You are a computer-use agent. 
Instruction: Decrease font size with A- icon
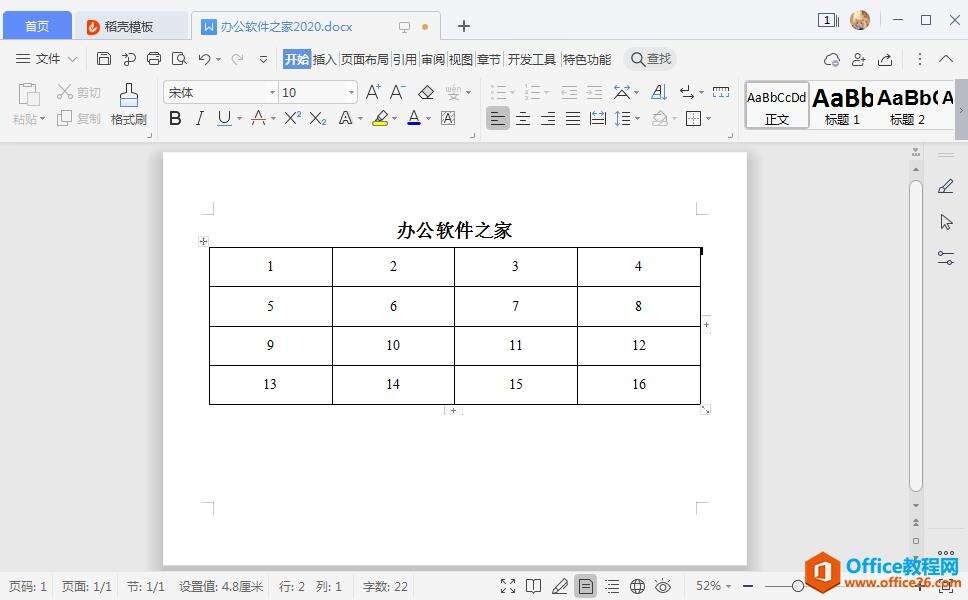(397, 92)
